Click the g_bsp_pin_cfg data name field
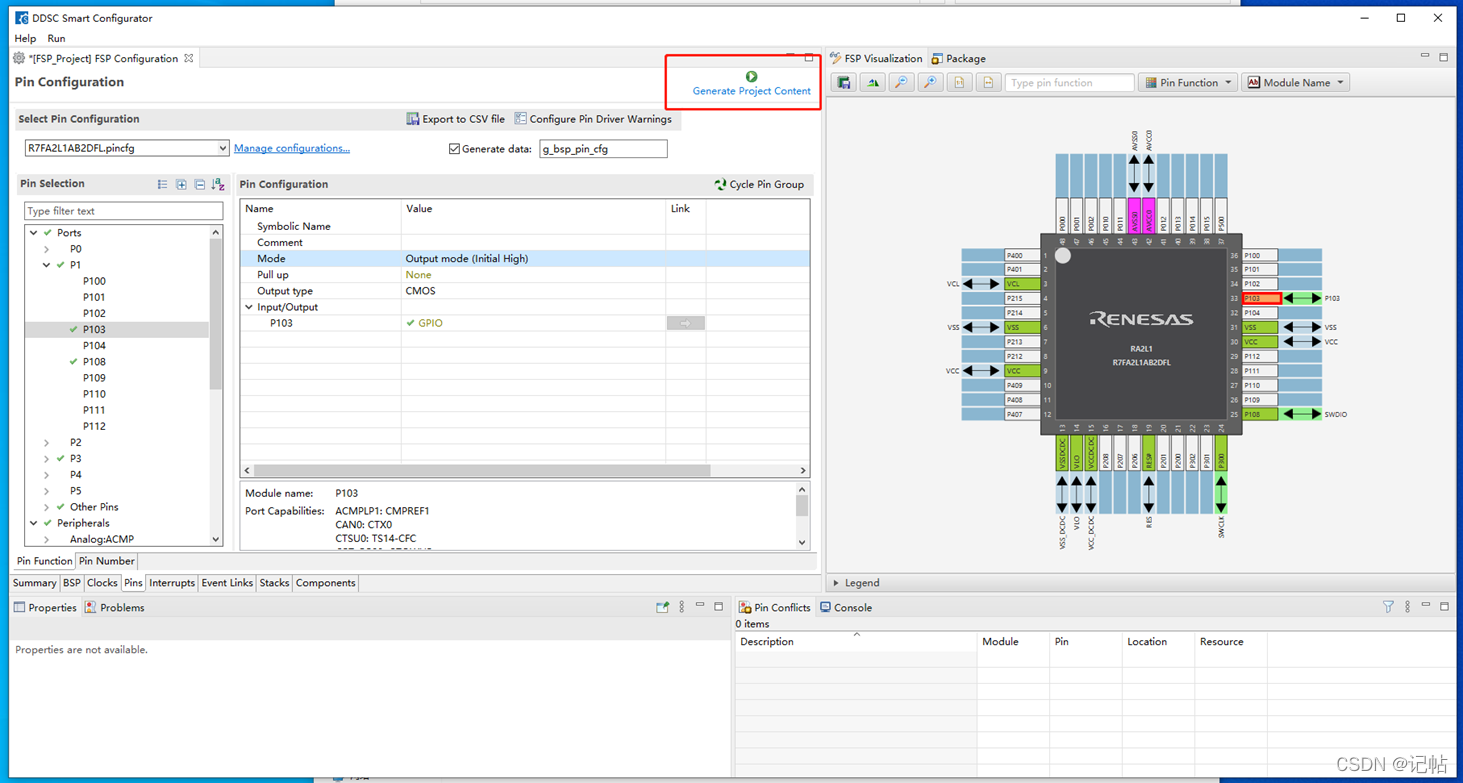Image resolution: width=1463 pixels, height=783 pixels. click(603, 149)
